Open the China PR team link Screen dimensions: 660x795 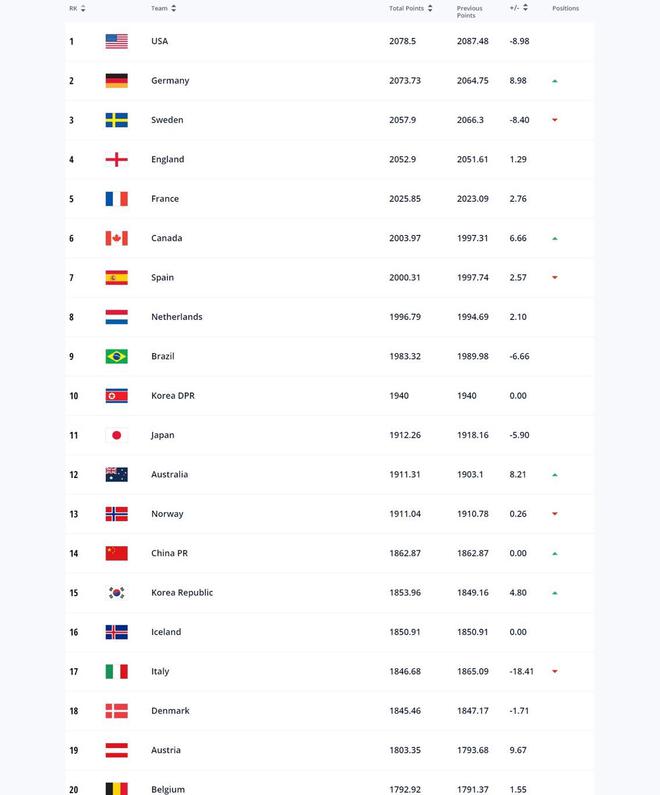(x=168, y=554)
